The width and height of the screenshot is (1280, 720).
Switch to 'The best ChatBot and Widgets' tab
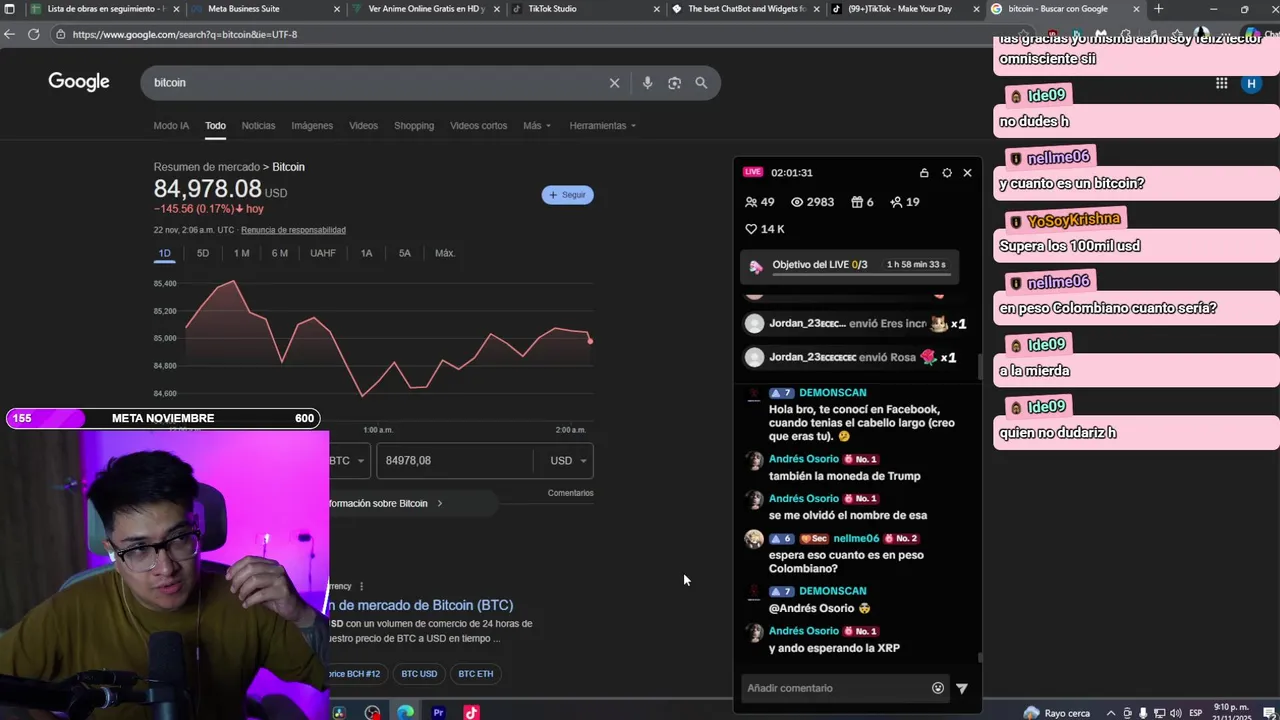746,9
